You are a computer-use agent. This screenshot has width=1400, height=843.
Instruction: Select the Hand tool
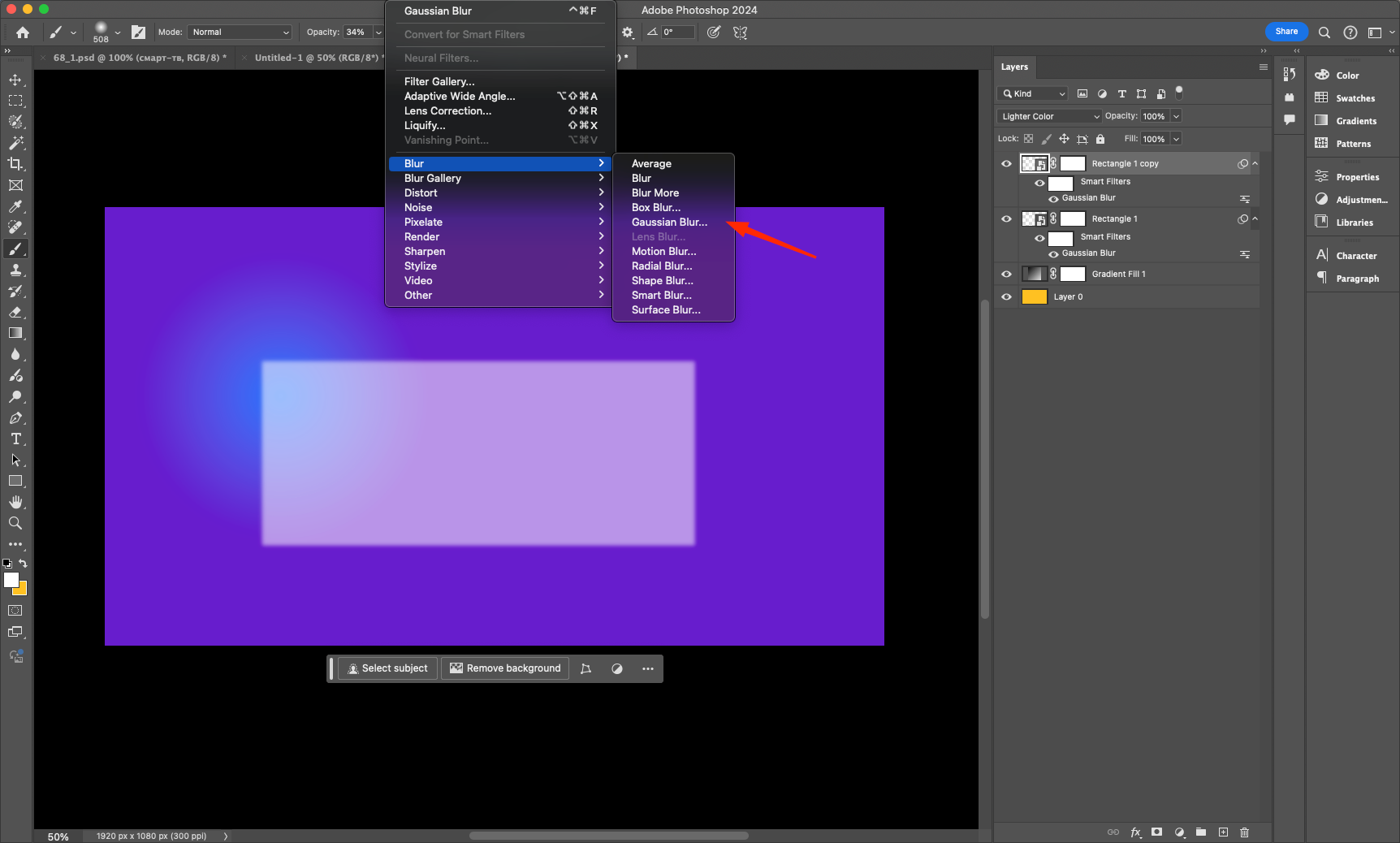pos(15,502)
